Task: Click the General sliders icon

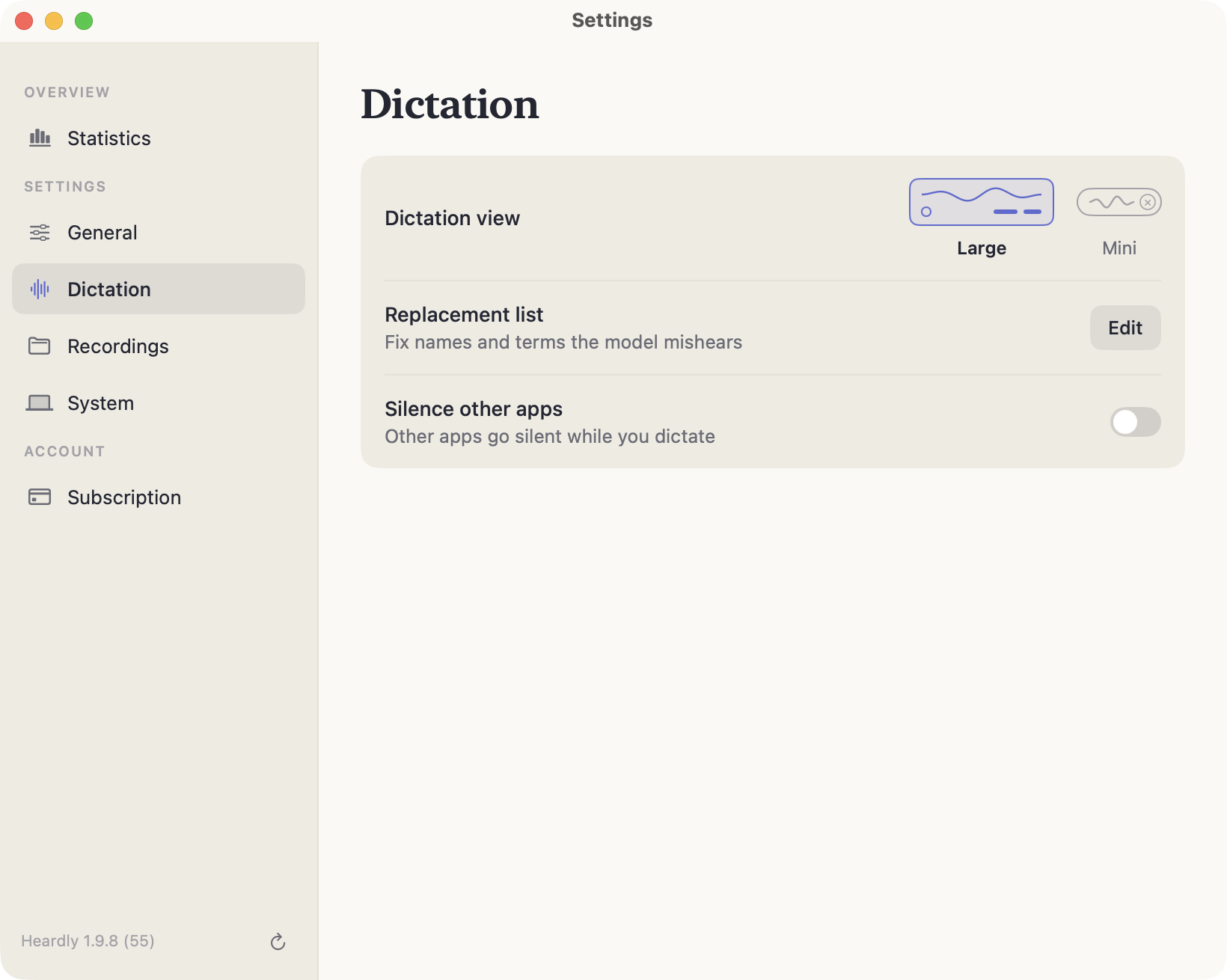Action: (x=40, y=233)
